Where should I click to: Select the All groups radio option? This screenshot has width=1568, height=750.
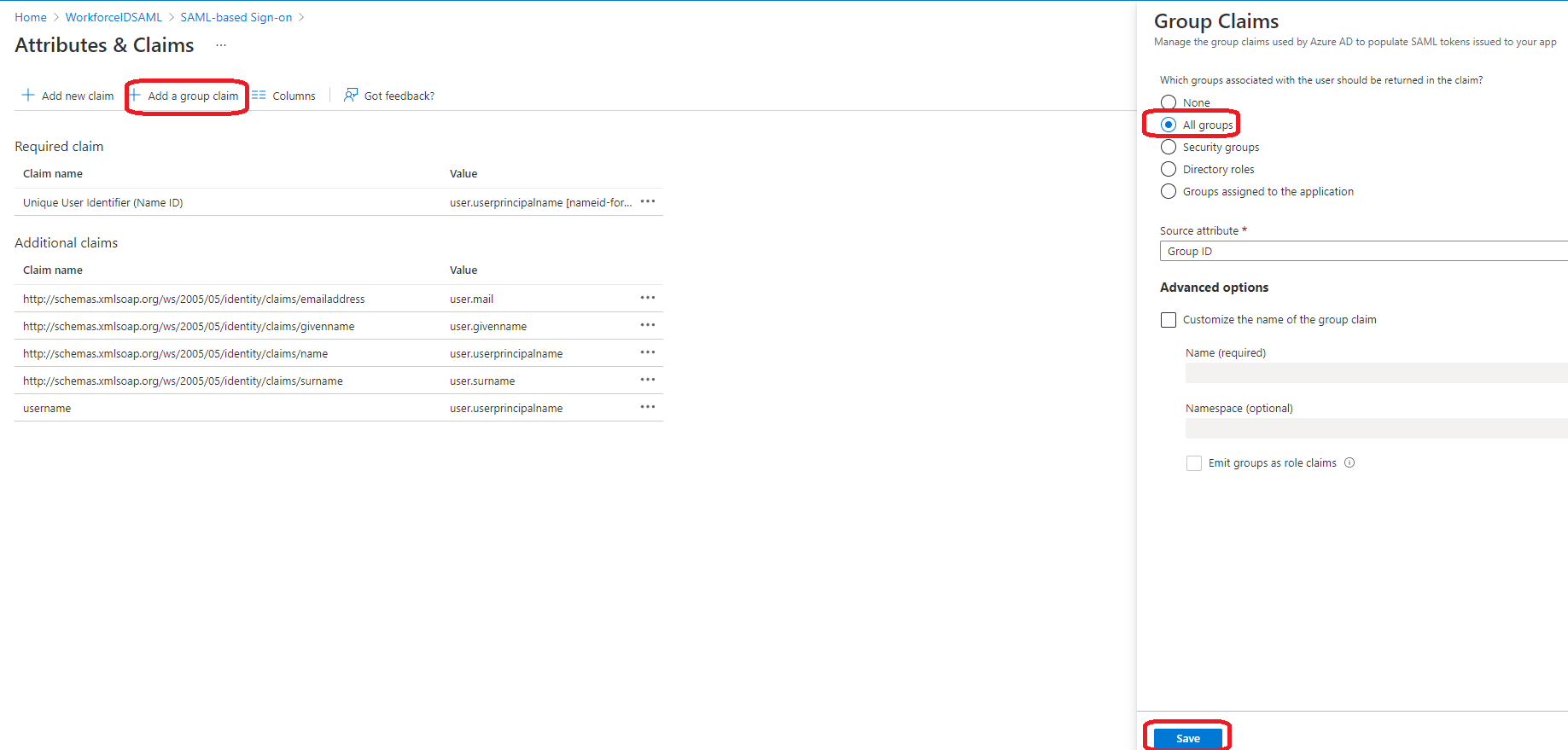click(1169, 125)
